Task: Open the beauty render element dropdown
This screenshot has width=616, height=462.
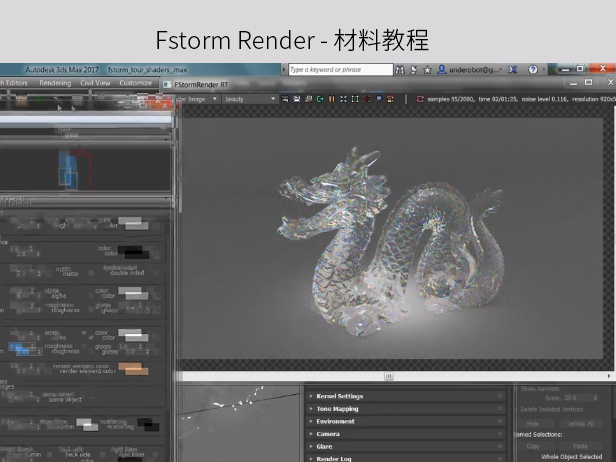Action: (x=249, y=100)
